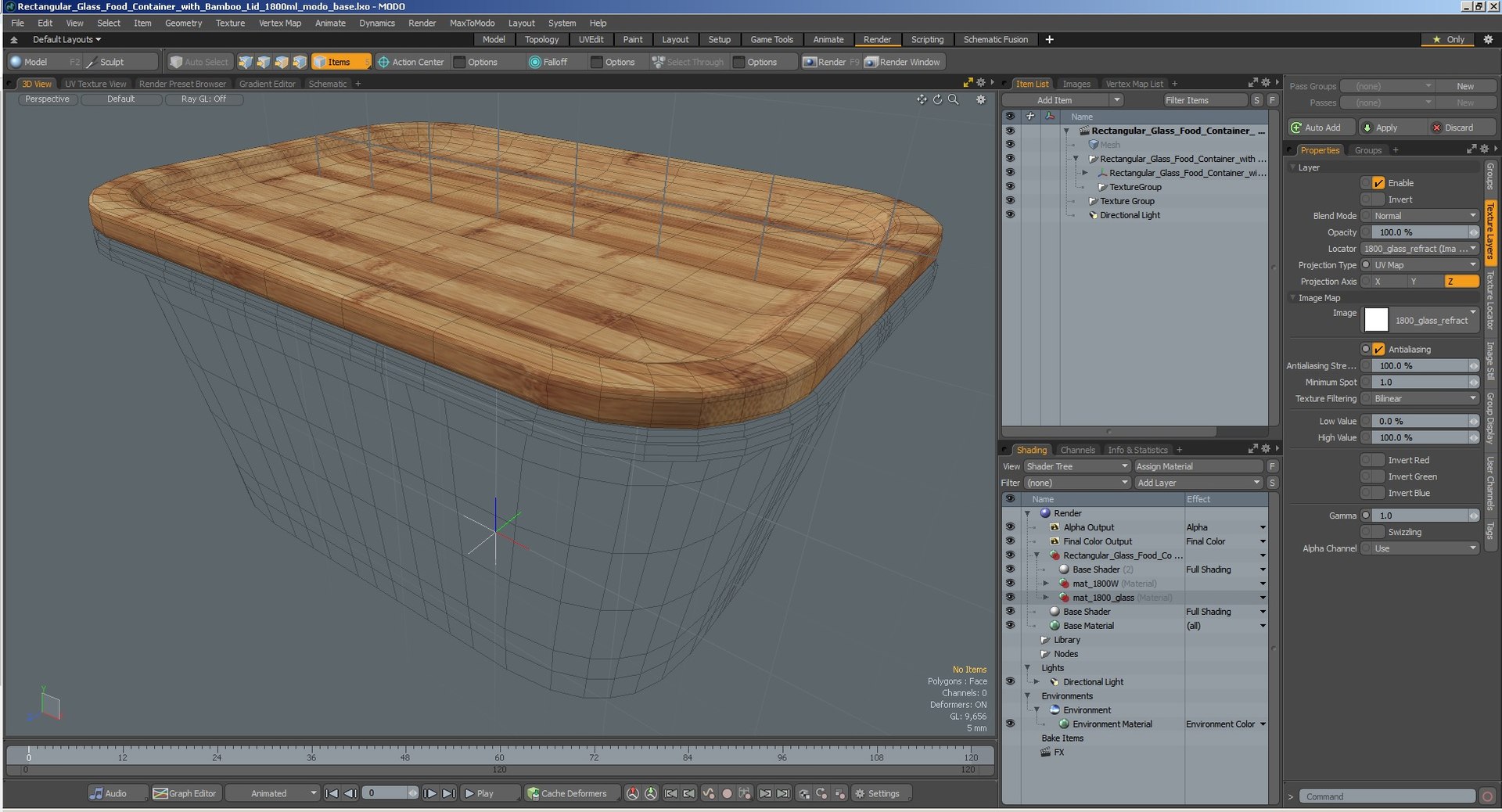Expand the mat_1800W material
This screenshot has height=812, width=1502.
coord(1046,584)
